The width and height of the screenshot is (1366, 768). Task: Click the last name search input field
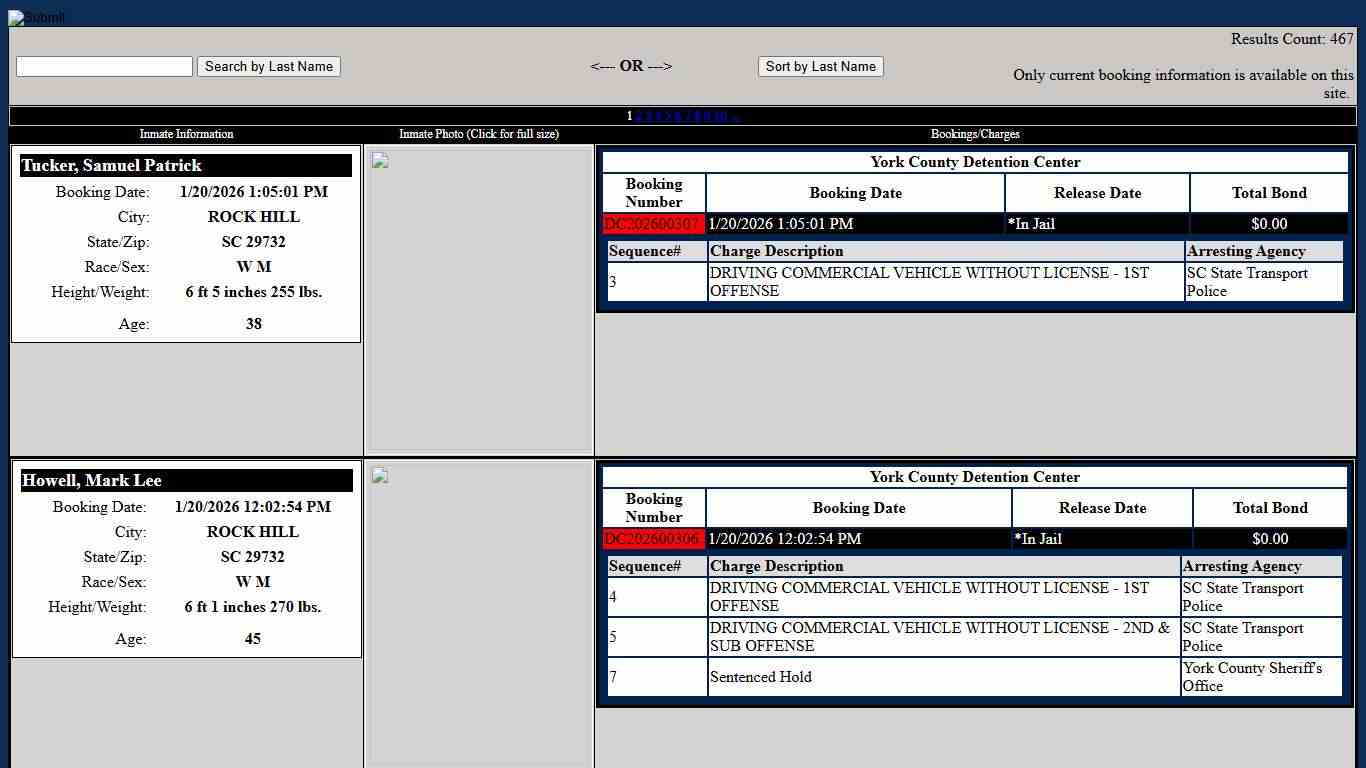(104, 66)
